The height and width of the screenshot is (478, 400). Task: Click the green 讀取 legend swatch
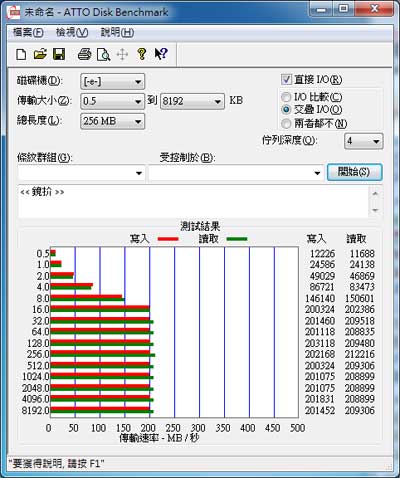[x=237, y=239]
